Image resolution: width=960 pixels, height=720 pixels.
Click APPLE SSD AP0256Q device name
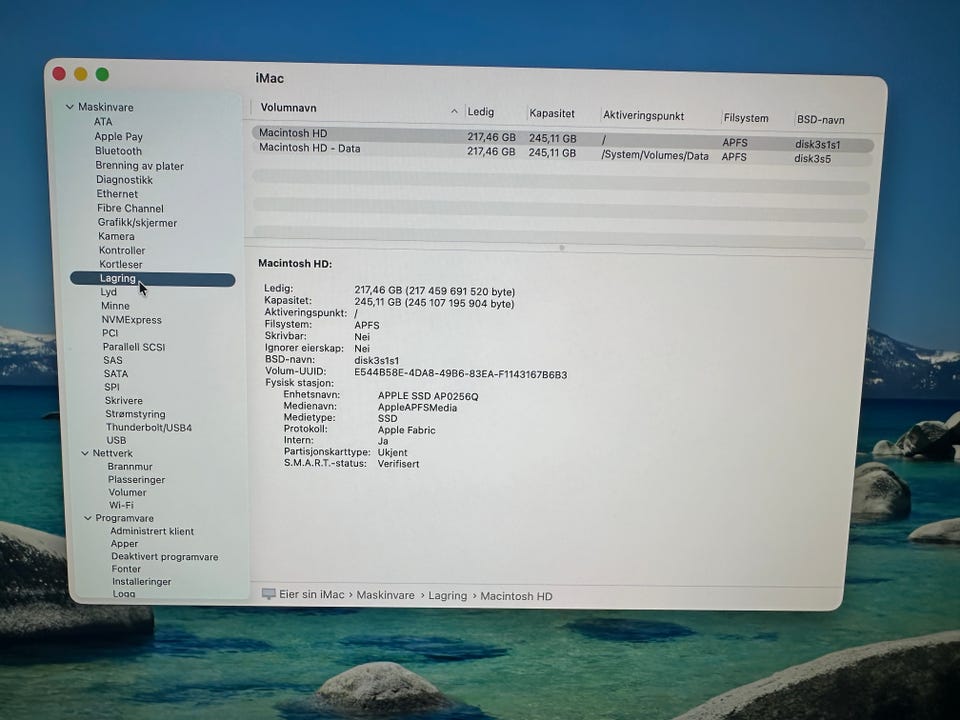coord(428,396)
